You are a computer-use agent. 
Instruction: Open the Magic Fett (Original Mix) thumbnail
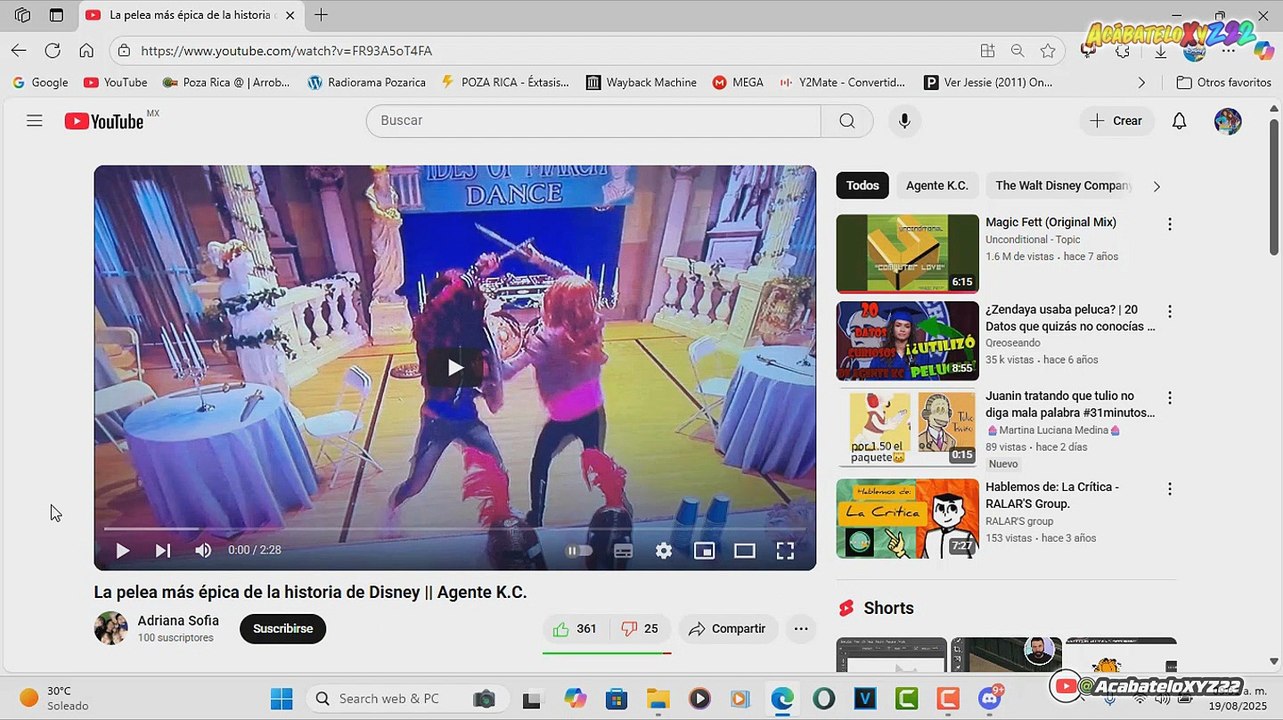[x=907, y=253]
